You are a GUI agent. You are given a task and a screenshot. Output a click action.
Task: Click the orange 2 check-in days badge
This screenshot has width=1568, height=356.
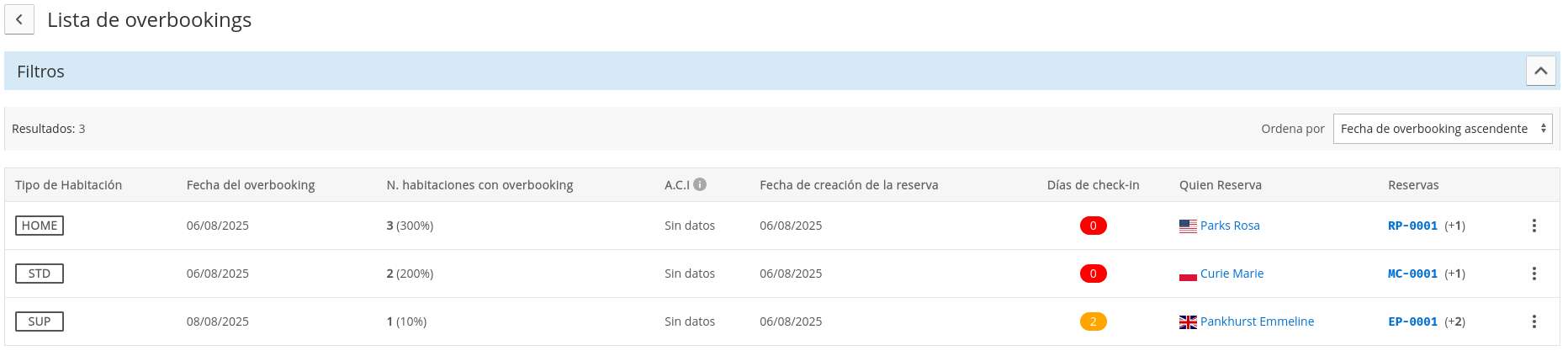click(x=1093, y=321)
